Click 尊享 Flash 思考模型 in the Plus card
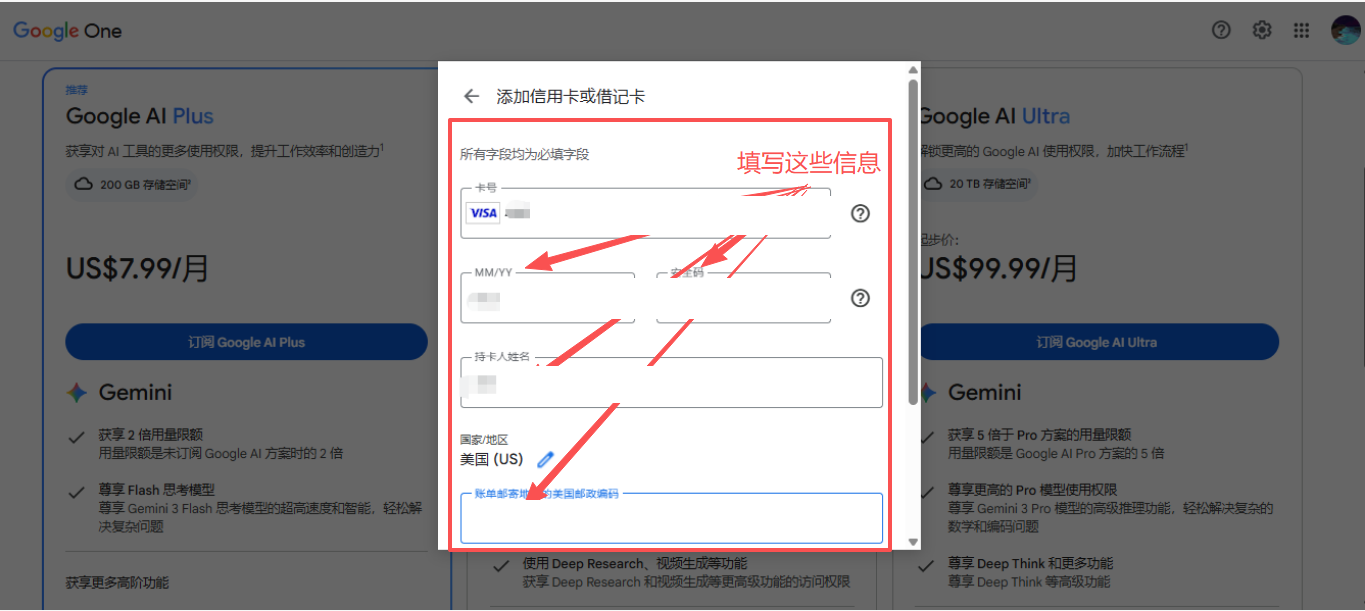This screenshot has width=1365, height=611. pyautogui.click(x=157, y=490)
